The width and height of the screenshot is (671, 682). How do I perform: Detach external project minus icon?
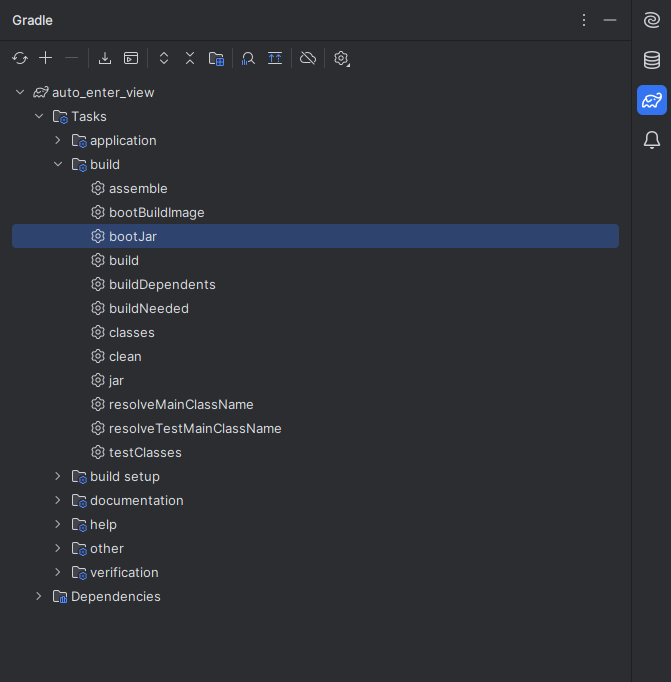(71, 58)
